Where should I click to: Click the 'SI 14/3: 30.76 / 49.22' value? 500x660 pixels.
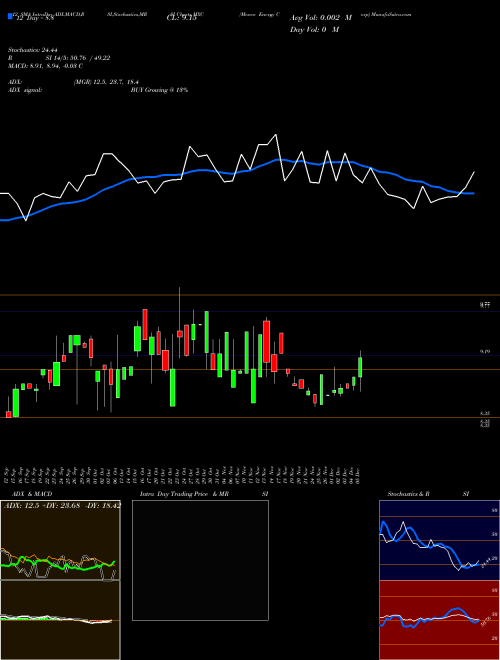pos(78,58)
